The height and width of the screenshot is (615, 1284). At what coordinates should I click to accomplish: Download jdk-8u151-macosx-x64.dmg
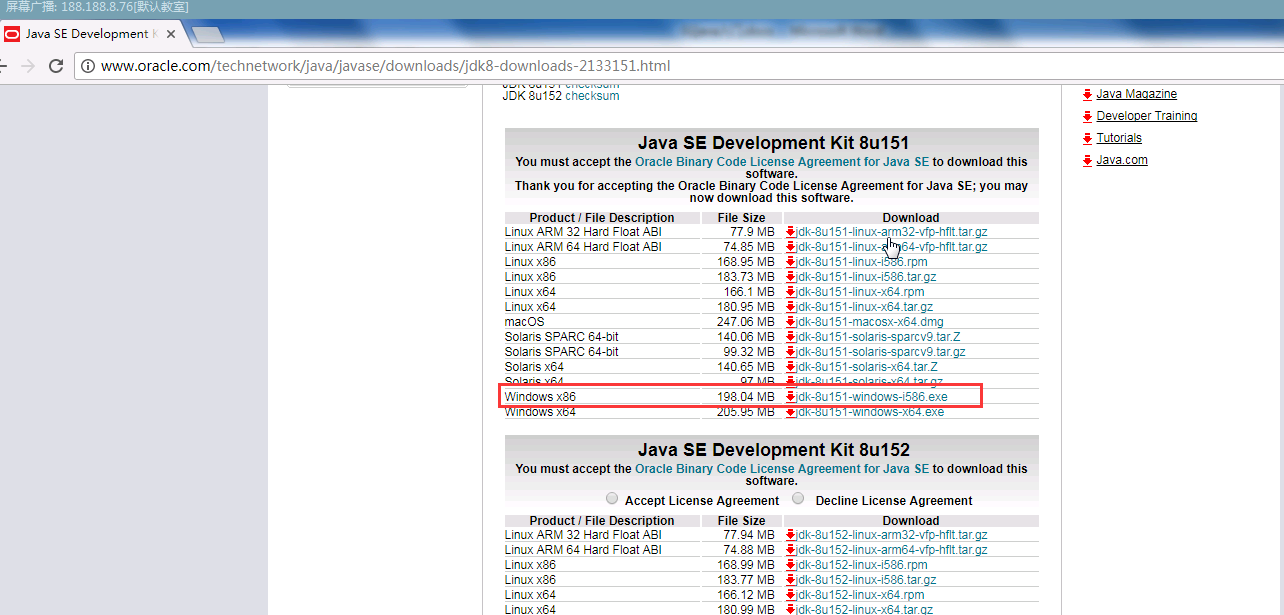pyautogui.click(x=870, y=322)
